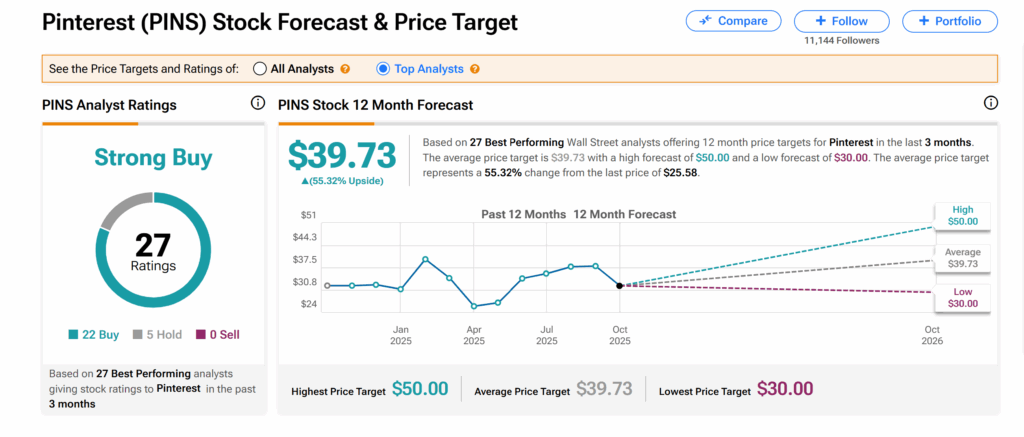Click the black Oct 2025 chart data point
The height and width of the screenshot is (437, 1024).
pyautogui.click(x=620, y=286)
